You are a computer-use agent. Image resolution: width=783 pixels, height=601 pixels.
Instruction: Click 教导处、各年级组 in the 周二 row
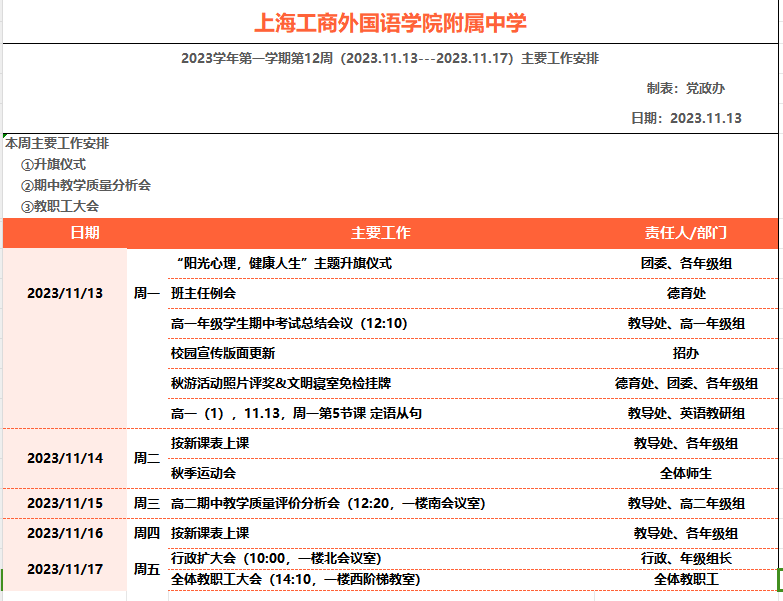pyautogui.click(x=686, y=443)
